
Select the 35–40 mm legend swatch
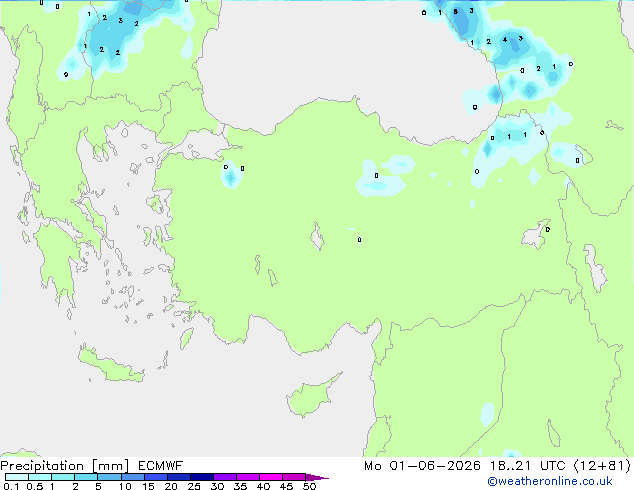247,477
